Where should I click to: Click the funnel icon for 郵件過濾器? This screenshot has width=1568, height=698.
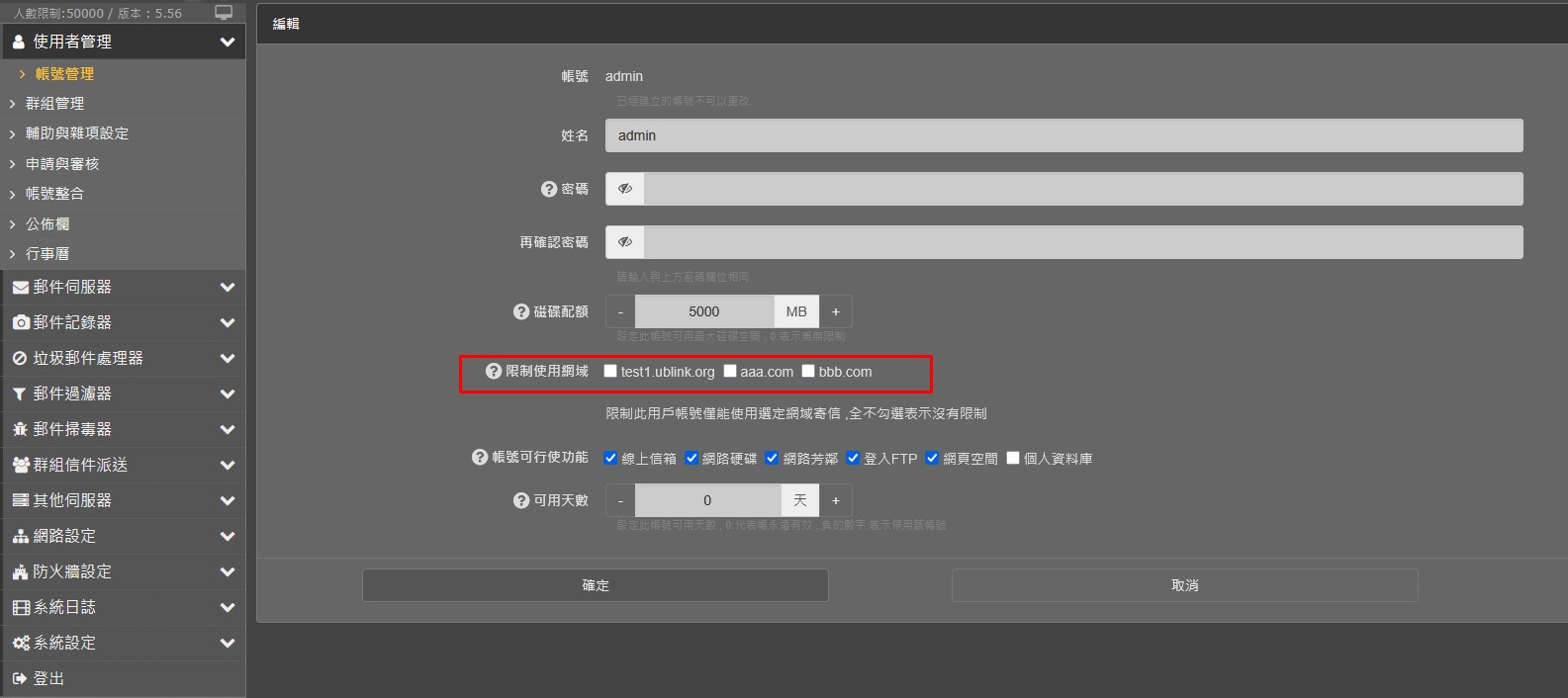20,394
